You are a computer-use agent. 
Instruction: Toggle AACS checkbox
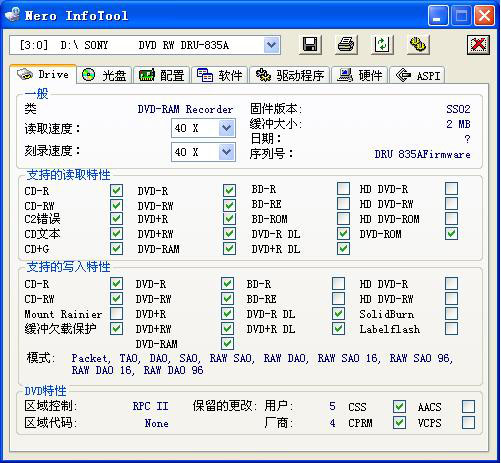468,406
